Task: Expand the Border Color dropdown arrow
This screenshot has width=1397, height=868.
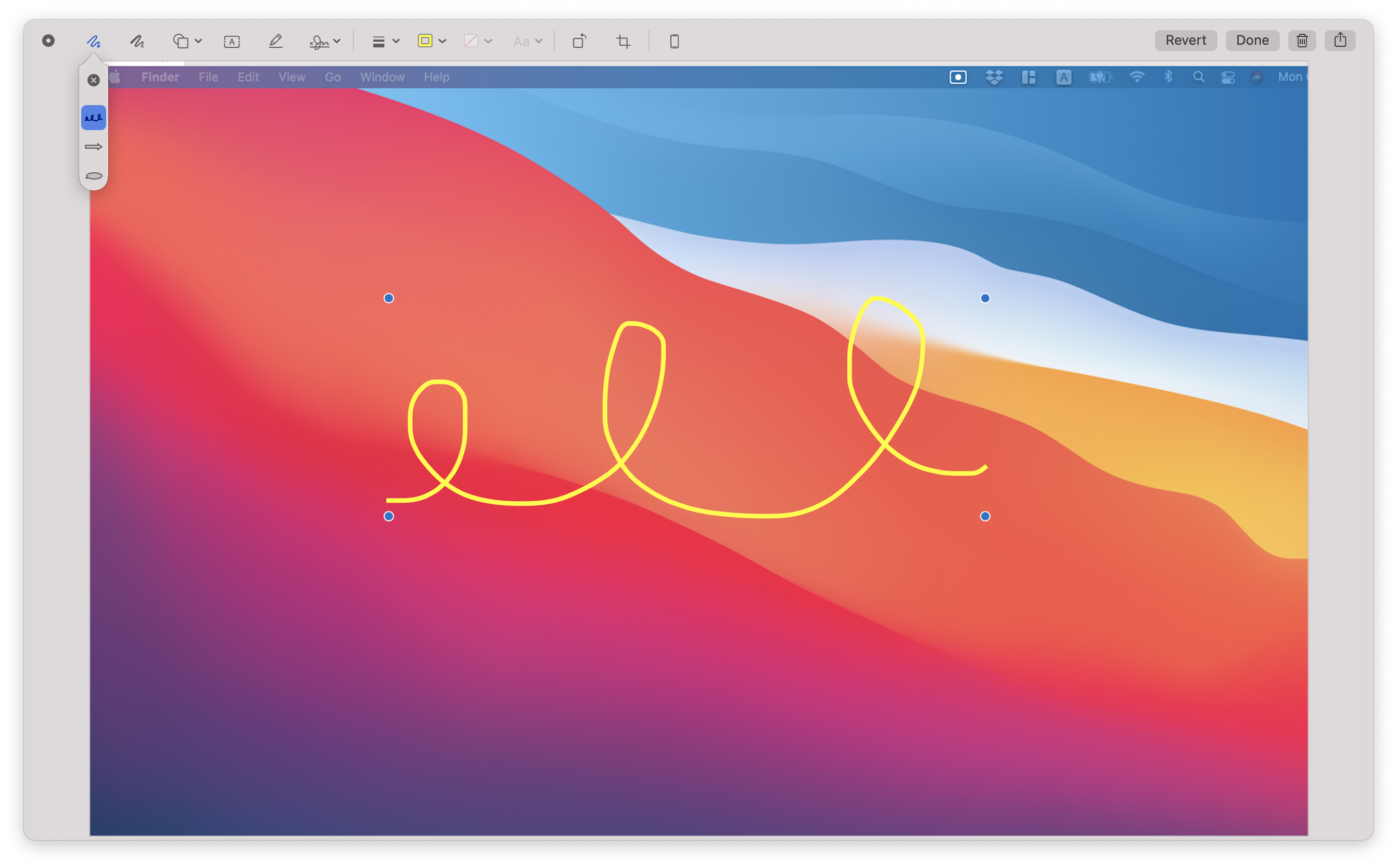Action: point(442,41)
